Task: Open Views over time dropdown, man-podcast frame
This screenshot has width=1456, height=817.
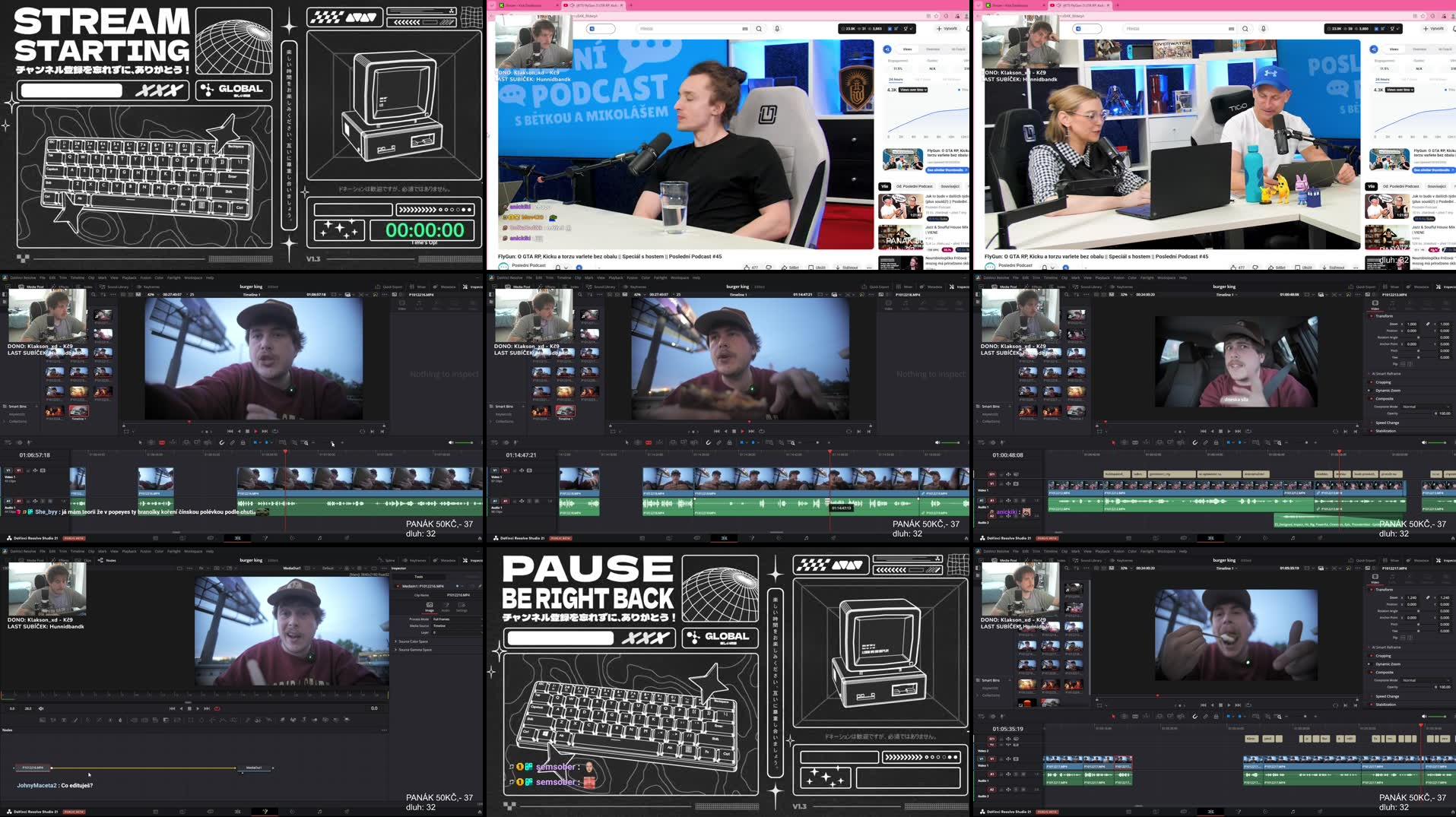Action: point(912,90)
